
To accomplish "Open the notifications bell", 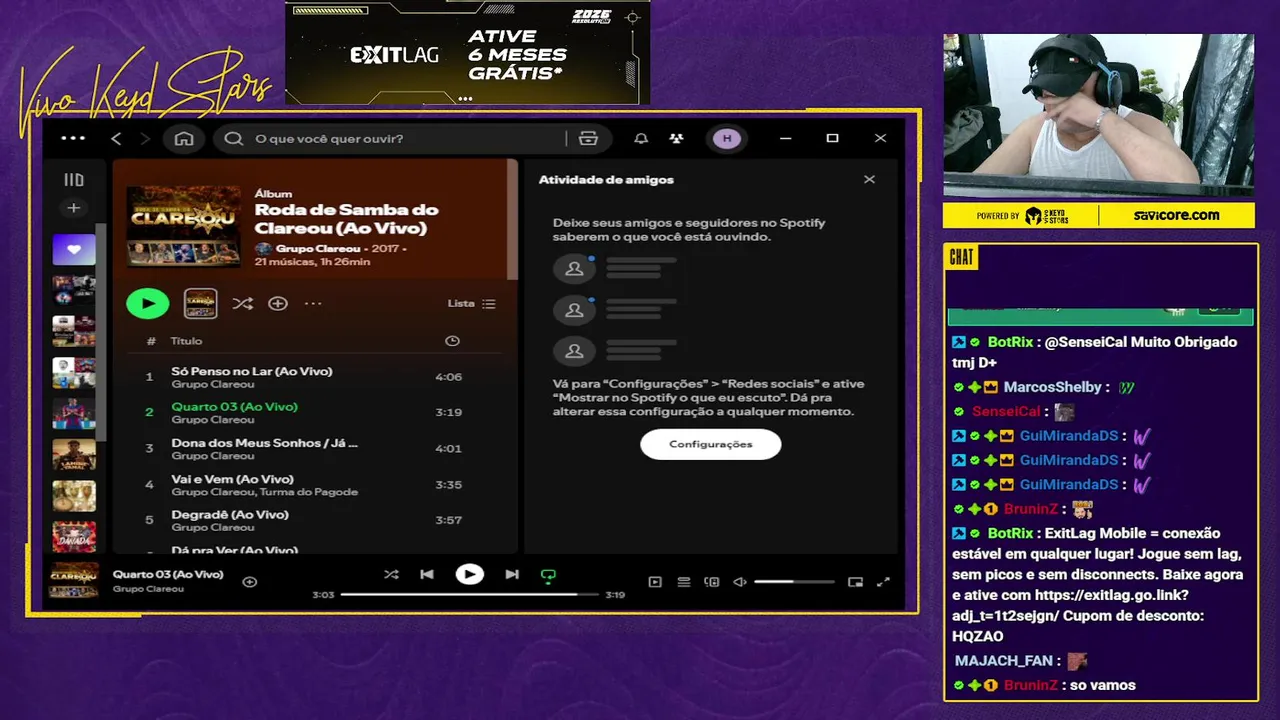I will click(x=641, y=138).
